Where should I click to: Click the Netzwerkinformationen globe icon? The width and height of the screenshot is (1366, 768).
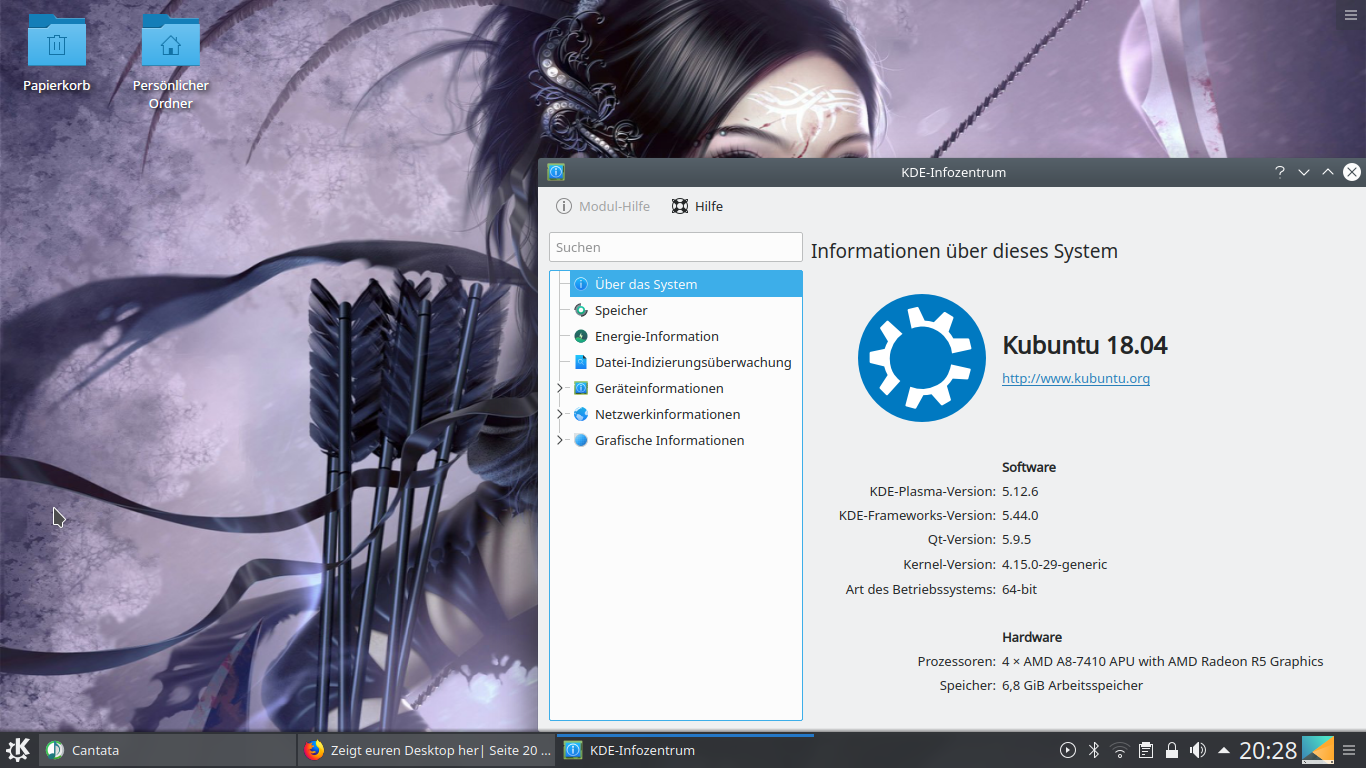coord(580,414)
